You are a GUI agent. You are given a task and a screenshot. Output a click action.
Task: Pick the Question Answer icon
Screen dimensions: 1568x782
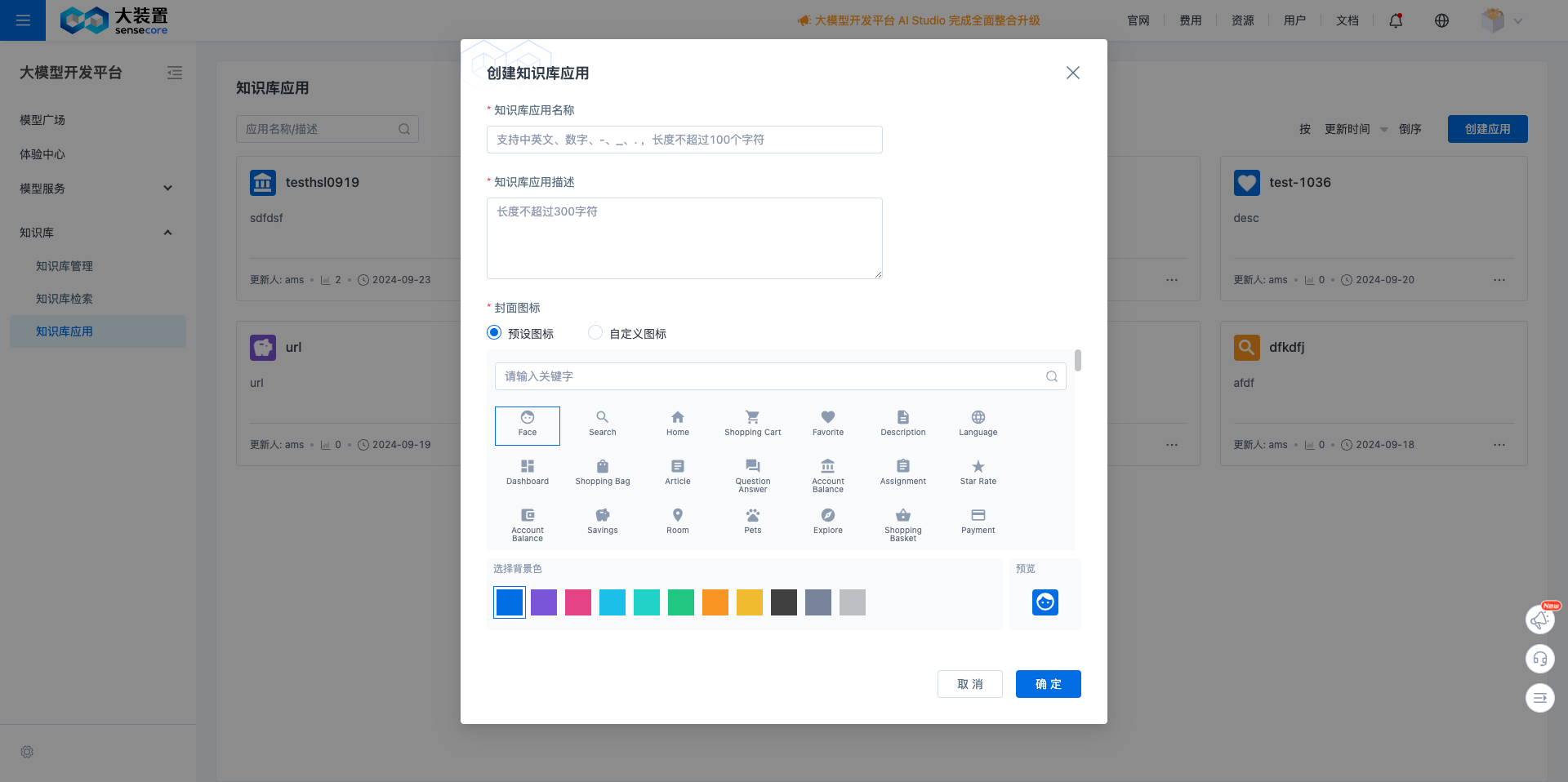click(x=752, y=473)
